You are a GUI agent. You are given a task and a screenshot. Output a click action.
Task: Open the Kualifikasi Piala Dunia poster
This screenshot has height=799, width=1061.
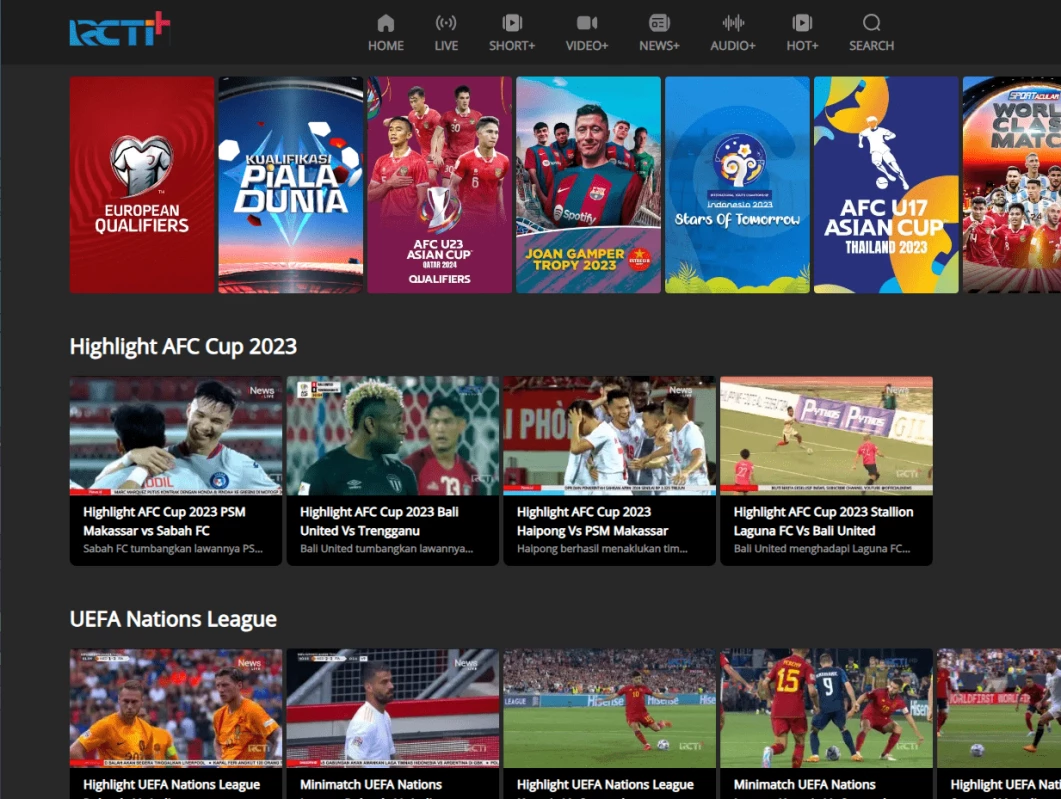[291, 185]
